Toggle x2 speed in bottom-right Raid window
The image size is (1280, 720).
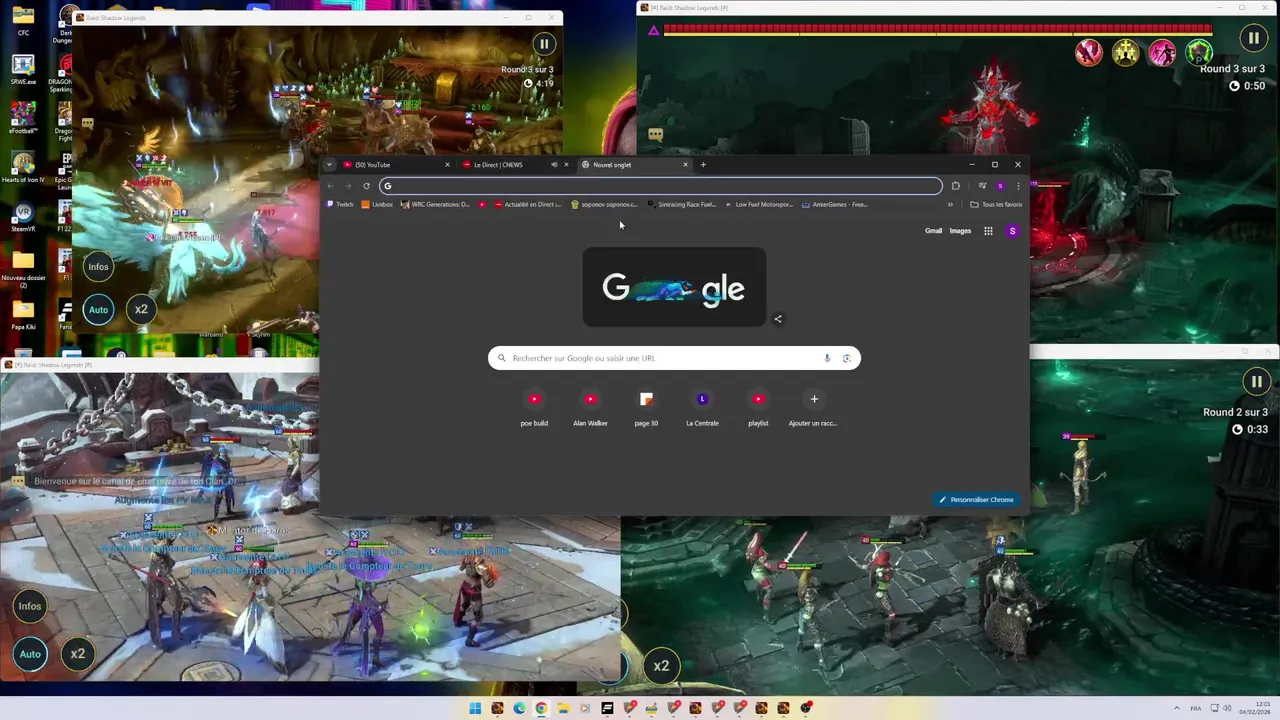click(x=661, y=665)
